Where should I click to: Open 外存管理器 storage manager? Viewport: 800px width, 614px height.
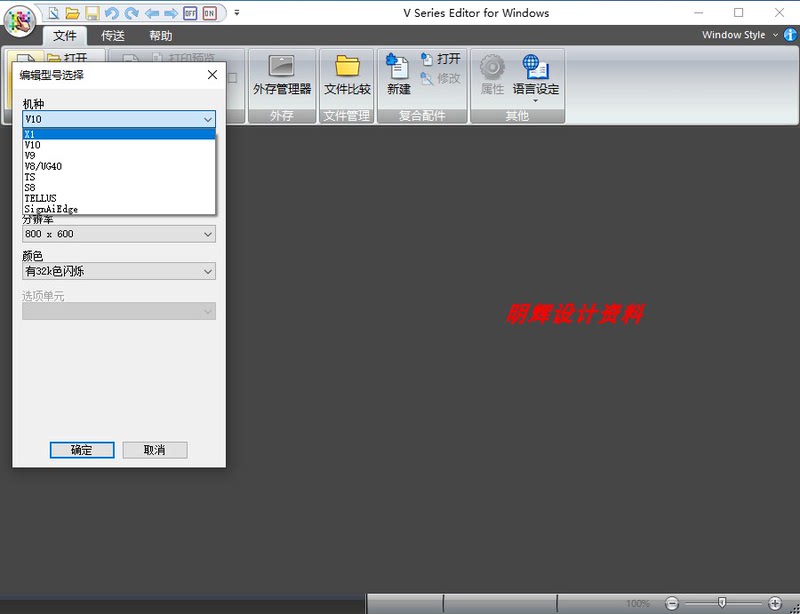(282, 76)
